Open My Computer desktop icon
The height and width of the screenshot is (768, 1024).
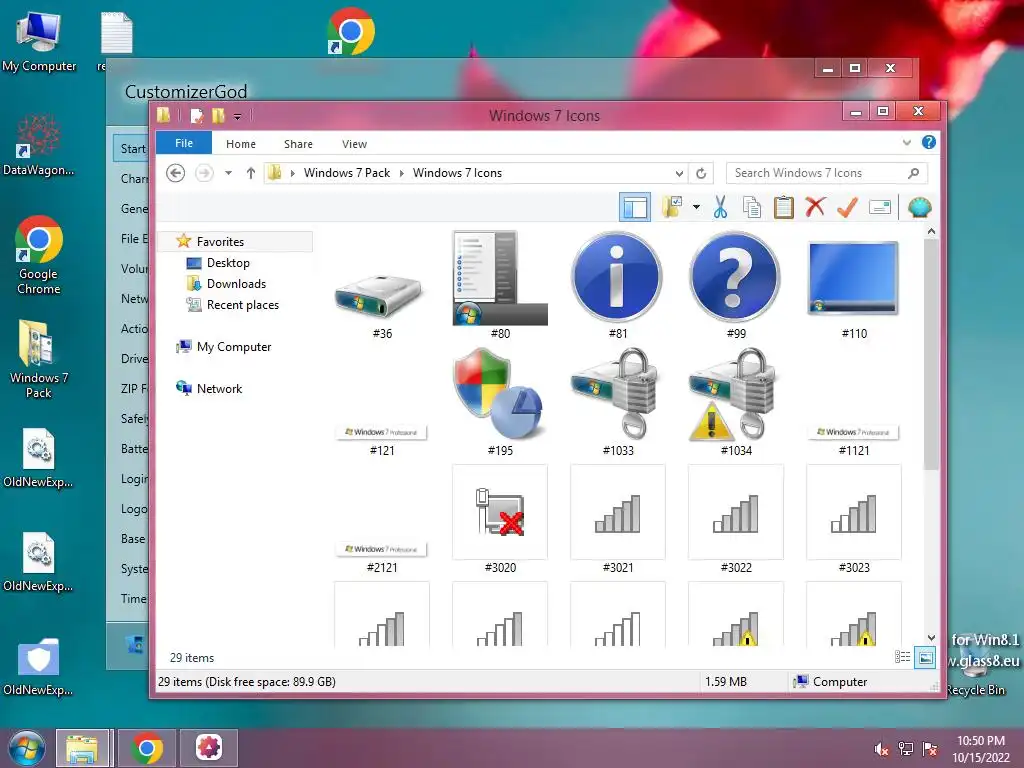tap(39, 41)
